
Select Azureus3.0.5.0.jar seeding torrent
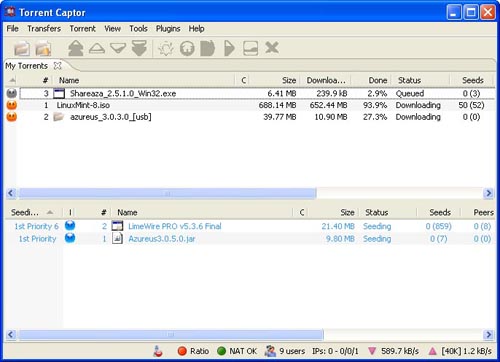pos(251,239)
